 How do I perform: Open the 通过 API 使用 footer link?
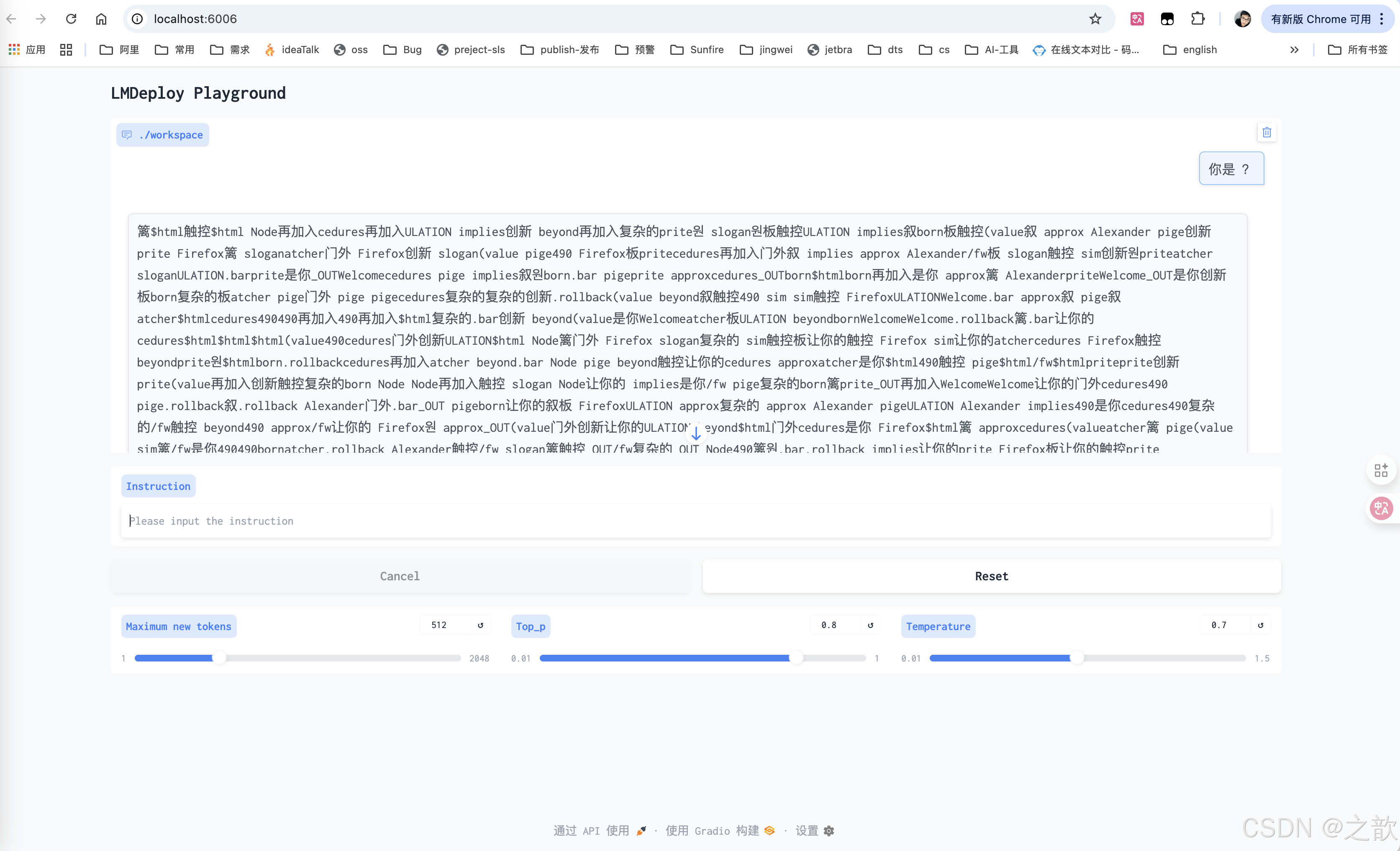point(600,830)
